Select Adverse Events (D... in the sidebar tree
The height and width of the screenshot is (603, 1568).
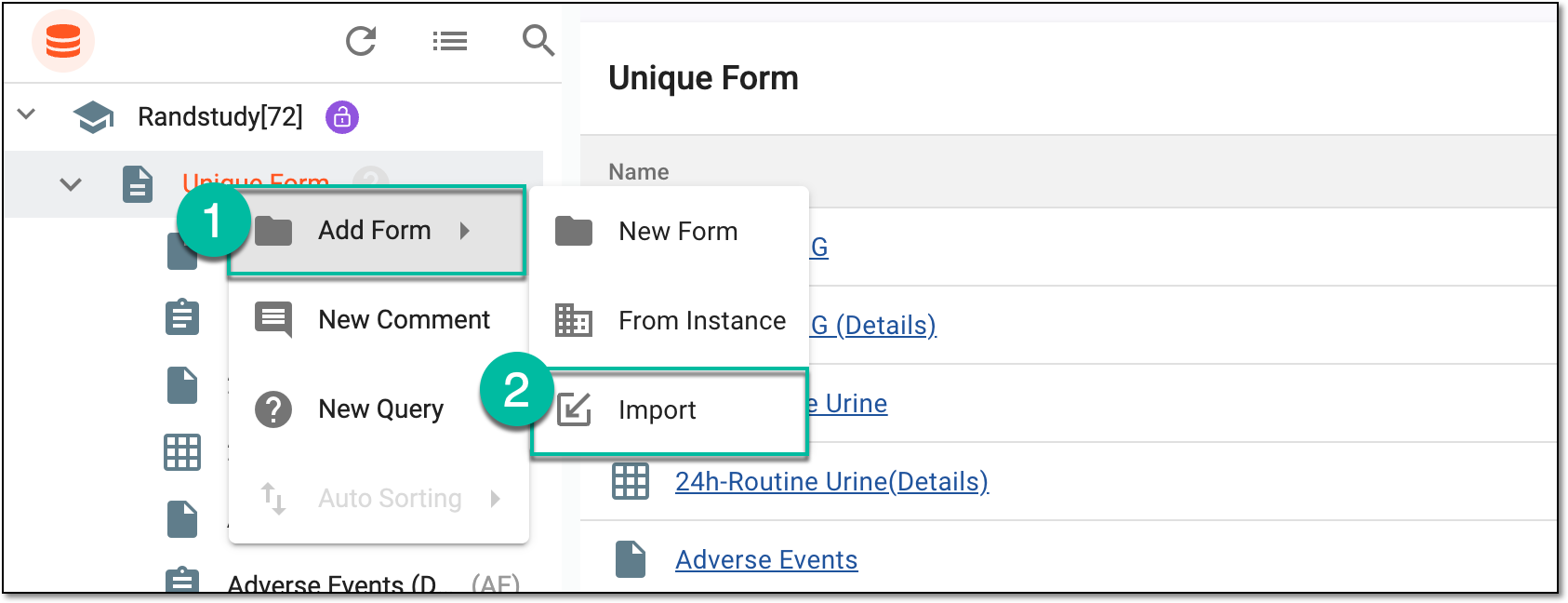pos(332,584)
